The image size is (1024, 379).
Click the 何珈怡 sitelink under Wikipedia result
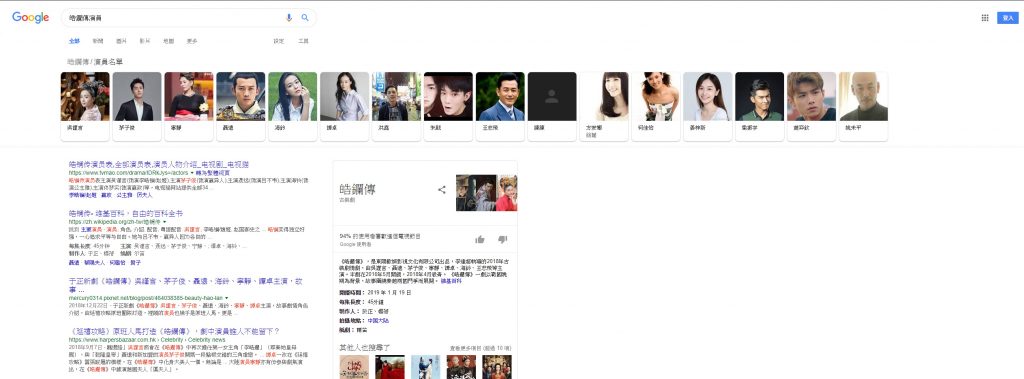tap(117, 262)
